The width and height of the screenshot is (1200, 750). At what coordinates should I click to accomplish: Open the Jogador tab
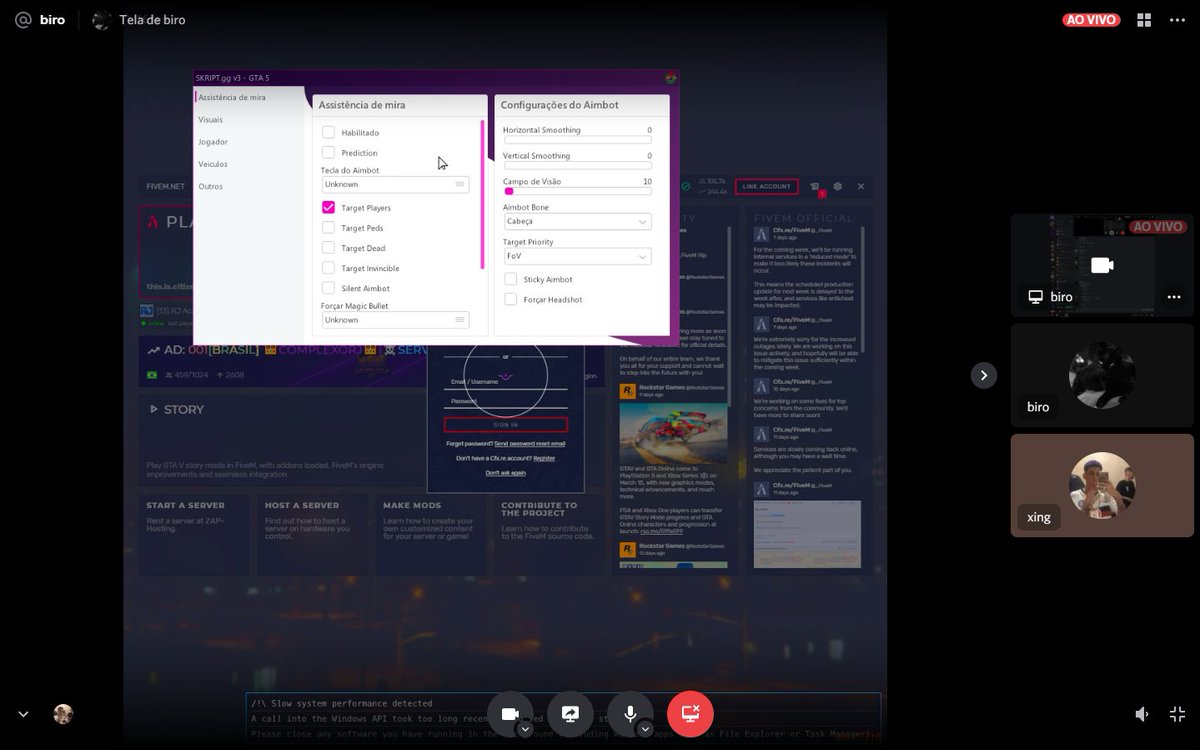213,142
